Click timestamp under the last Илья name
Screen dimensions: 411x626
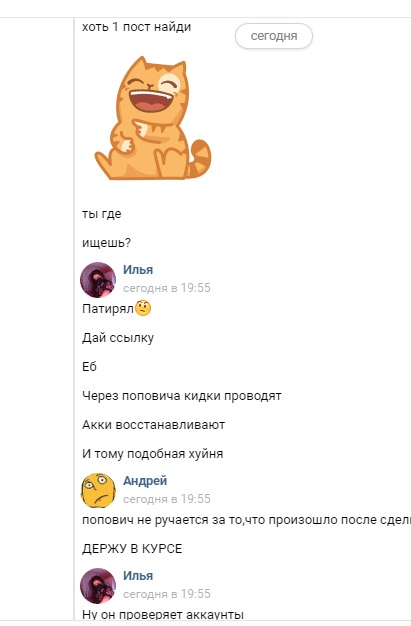(x=167, y=594)
